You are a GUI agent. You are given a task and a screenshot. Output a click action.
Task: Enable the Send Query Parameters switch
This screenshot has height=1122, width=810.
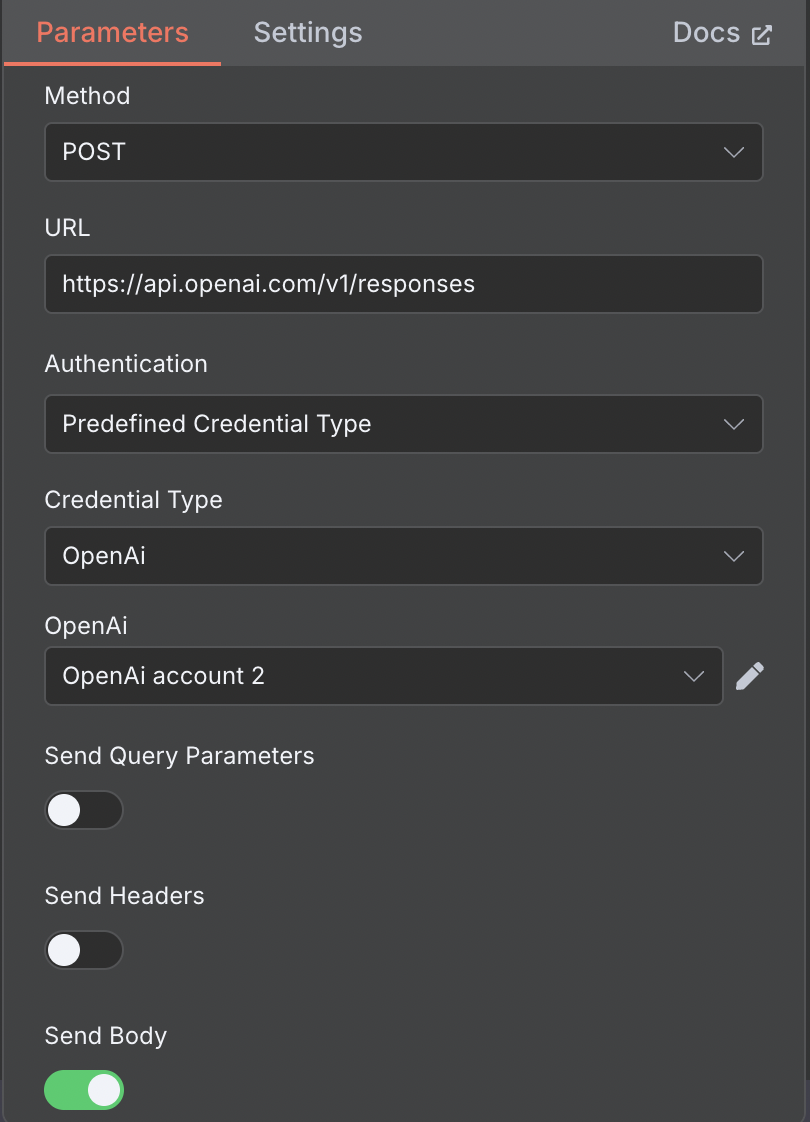(84, 810)
